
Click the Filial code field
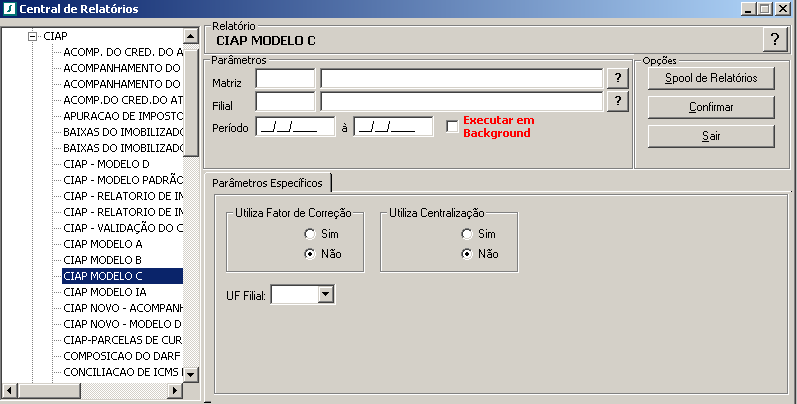coord(285,101)
